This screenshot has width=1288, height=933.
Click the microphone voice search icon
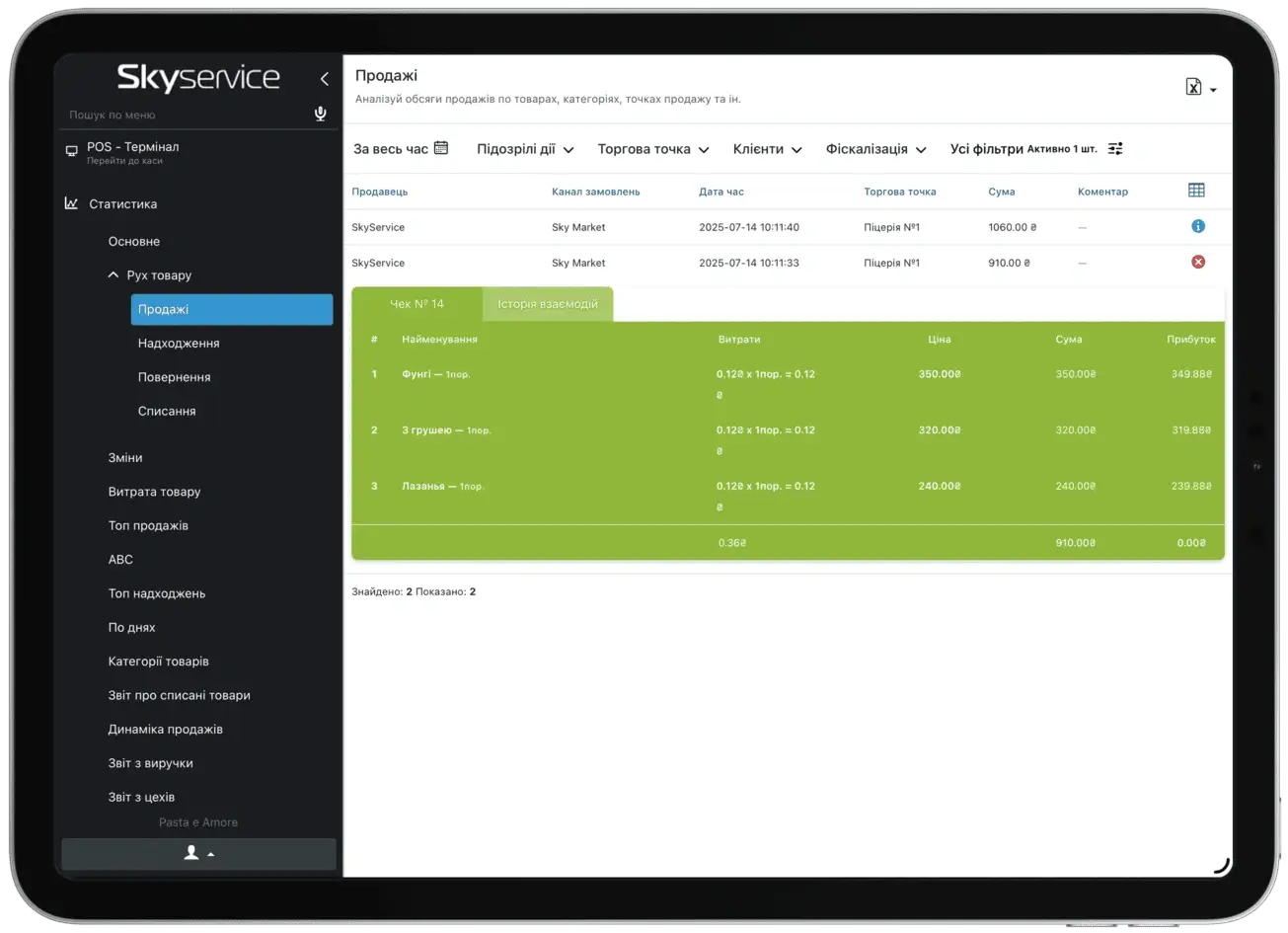pyautogui.click(x=320, y=115)
